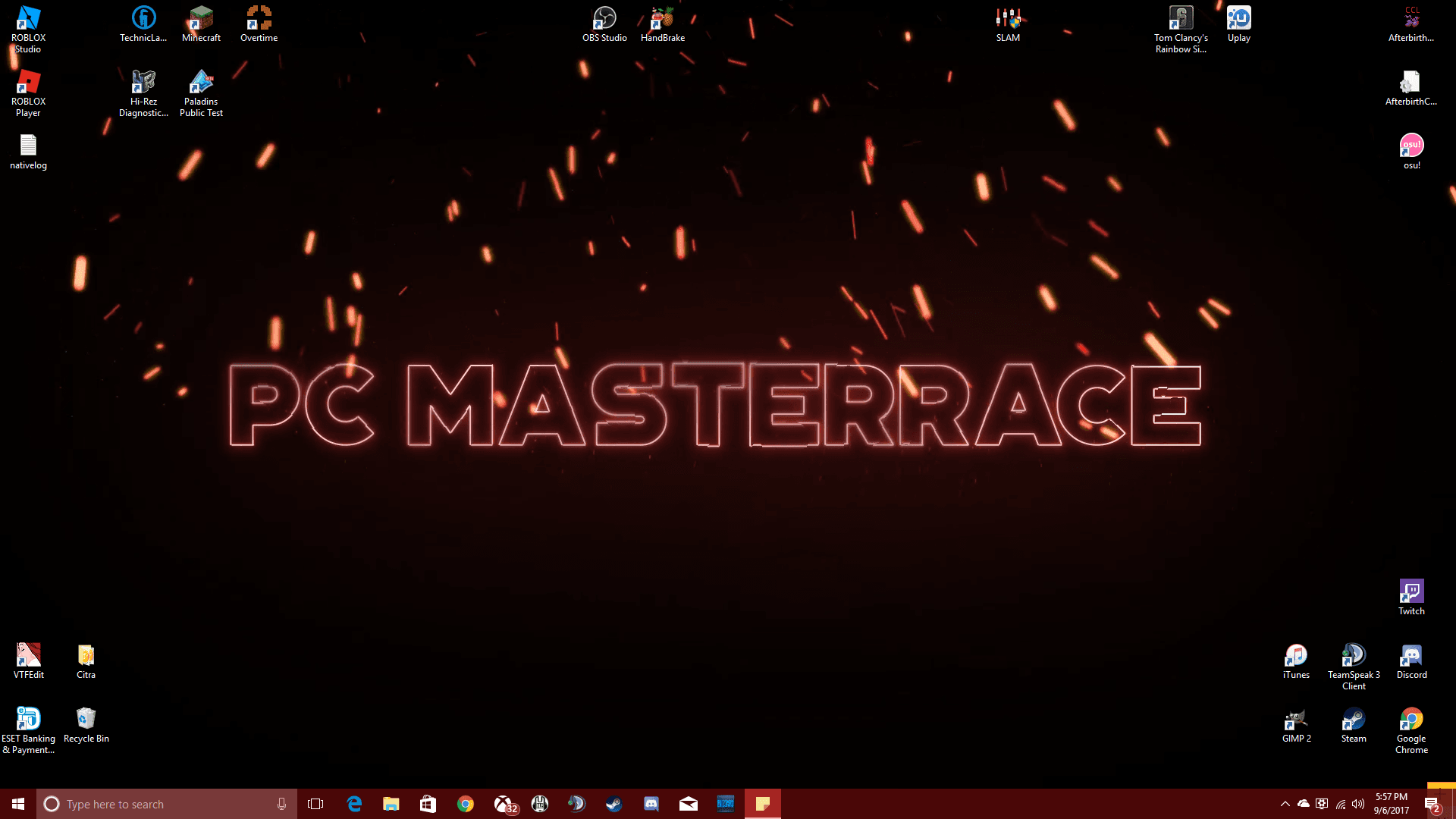Open the volume control in system tray
This screenshot has width=1456, height=819.
1357,804
